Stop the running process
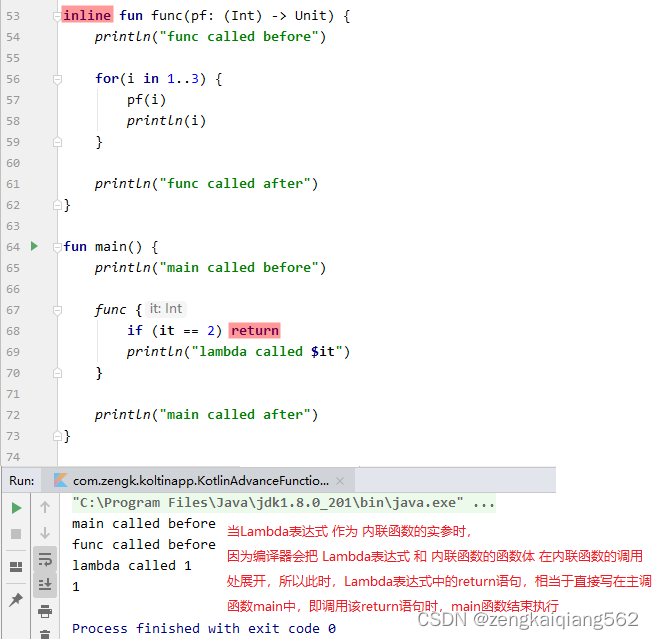 [16, 534]
